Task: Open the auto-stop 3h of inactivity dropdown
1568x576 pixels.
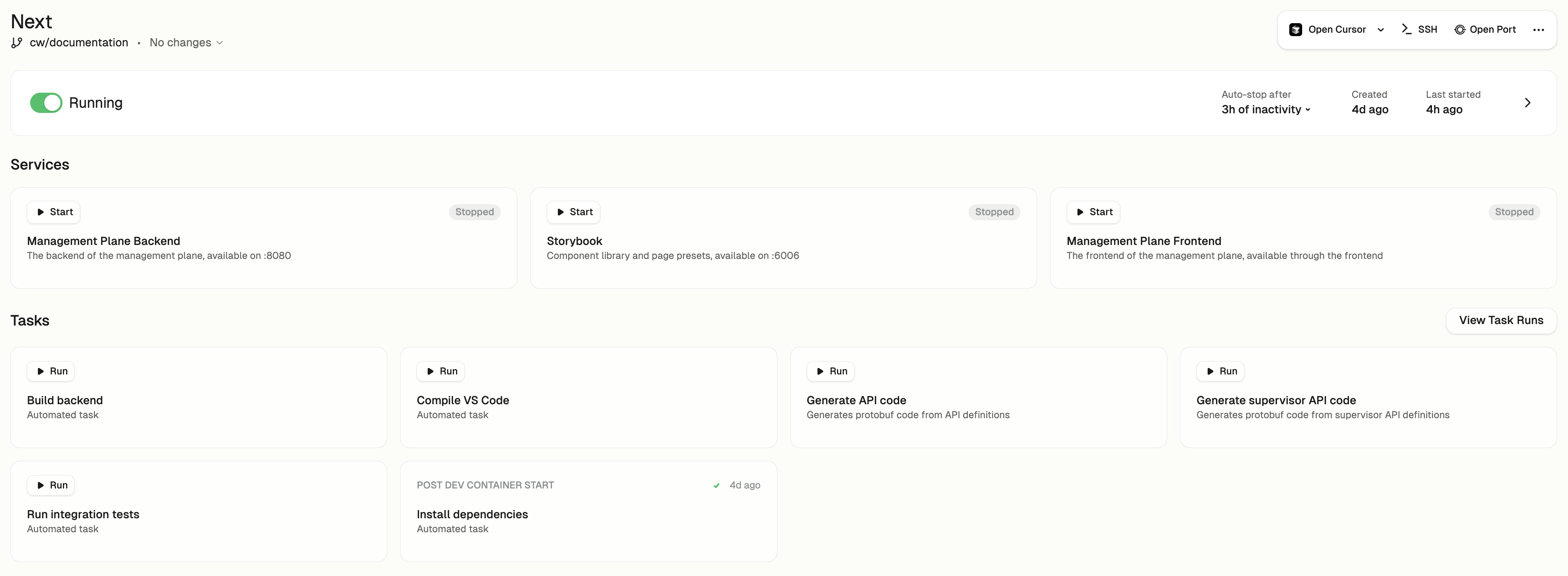Action: tap(1265, 110)
